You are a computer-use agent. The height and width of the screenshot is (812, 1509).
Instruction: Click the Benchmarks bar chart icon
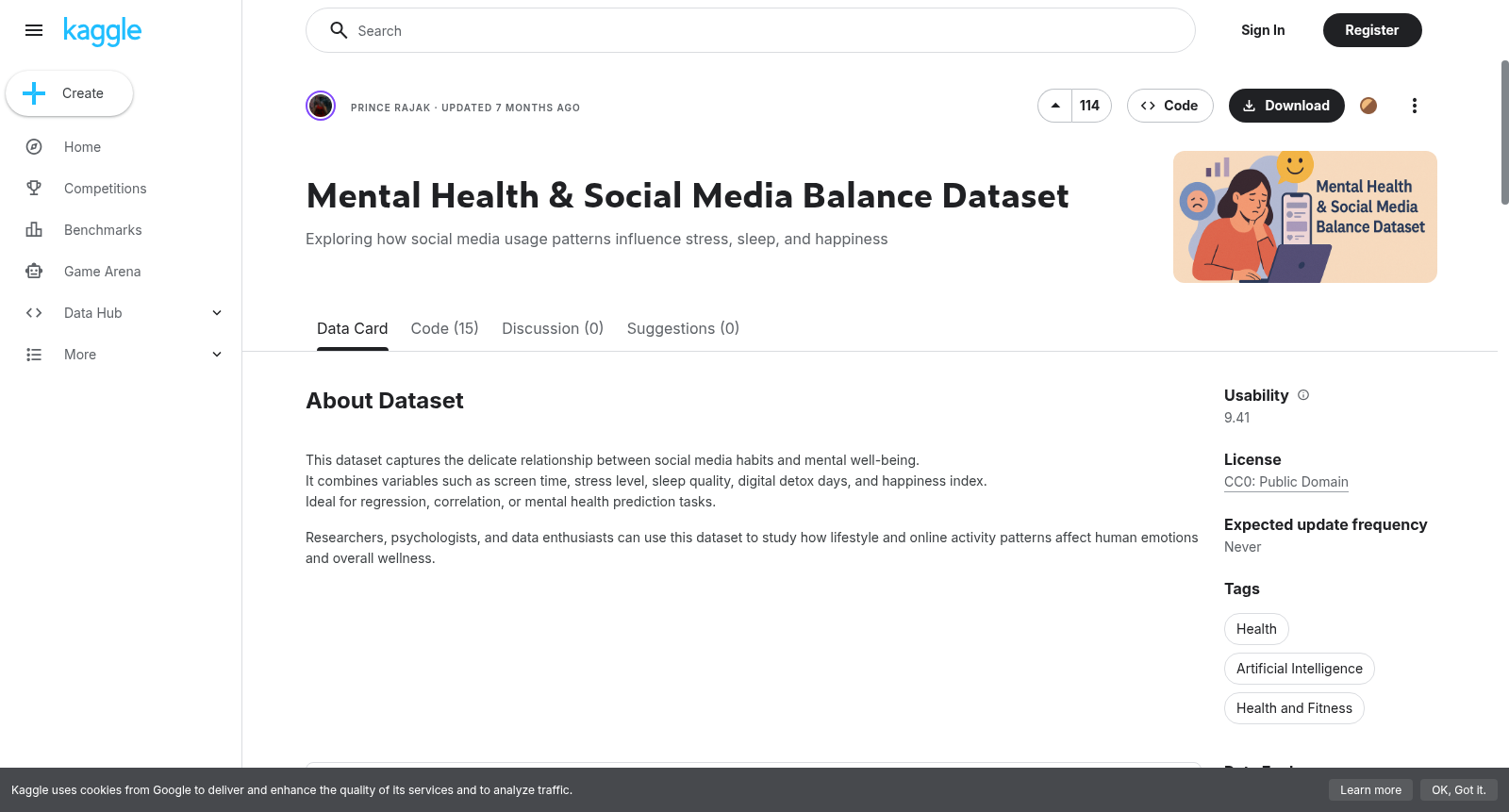coord(34,230)
